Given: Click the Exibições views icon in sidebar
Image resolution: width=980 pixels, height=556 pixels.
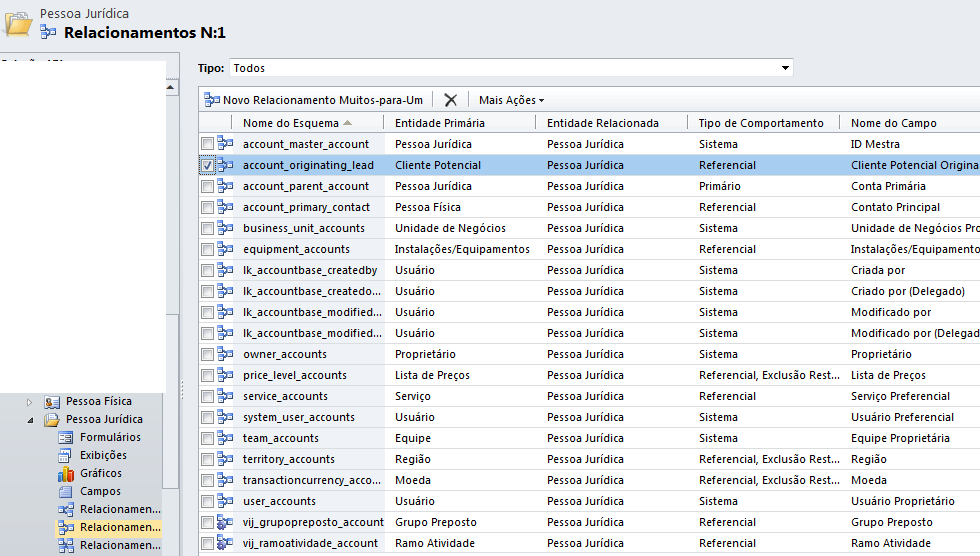Looking at the screenshot, I should 67,455.
